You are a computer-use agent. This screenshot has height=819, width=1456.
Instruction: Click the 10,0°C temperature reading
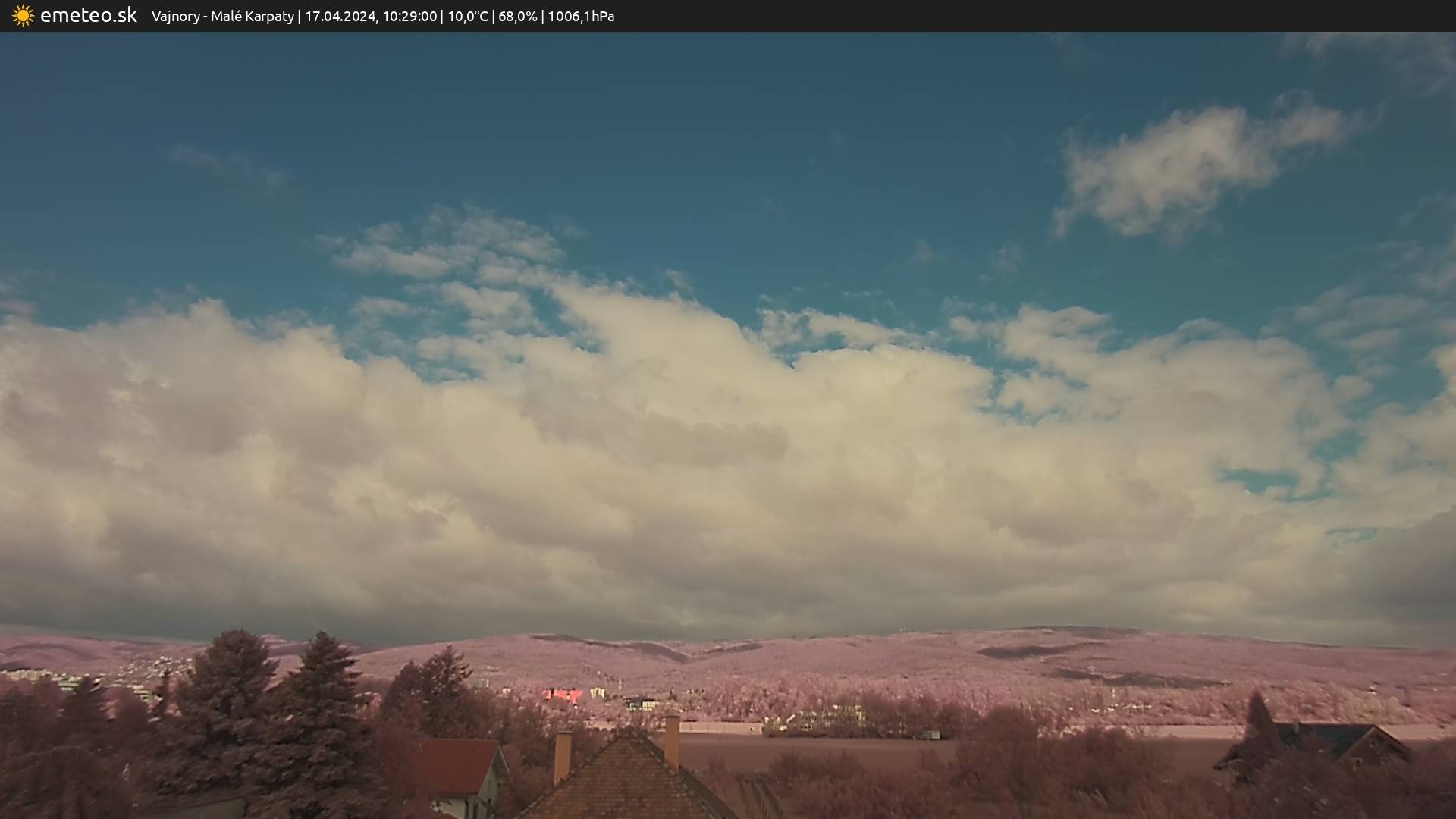[x=467, y=17]
